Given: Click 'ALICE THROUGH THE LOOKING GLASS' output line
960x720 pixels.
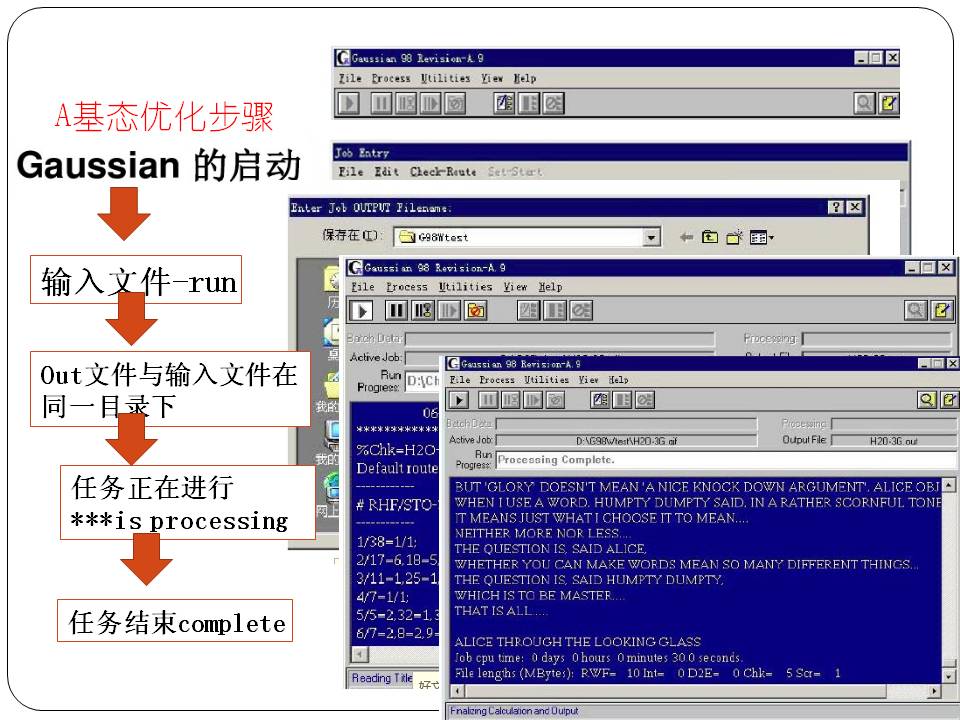Looking at the screenshot, I should click(577, 642).
